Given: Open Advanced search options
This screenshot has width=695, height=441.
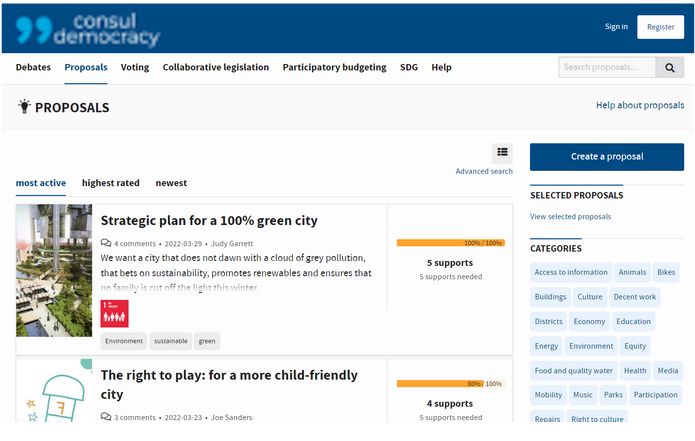Looking at the screenshot, I should (484, 171).
